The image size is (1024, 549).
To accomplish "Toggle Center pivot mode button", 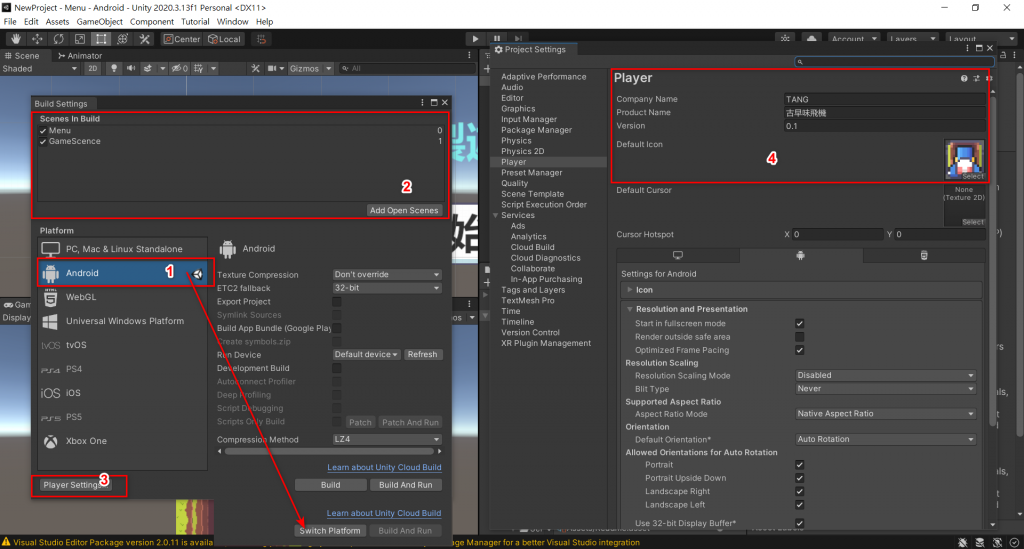I will point(182,39).
